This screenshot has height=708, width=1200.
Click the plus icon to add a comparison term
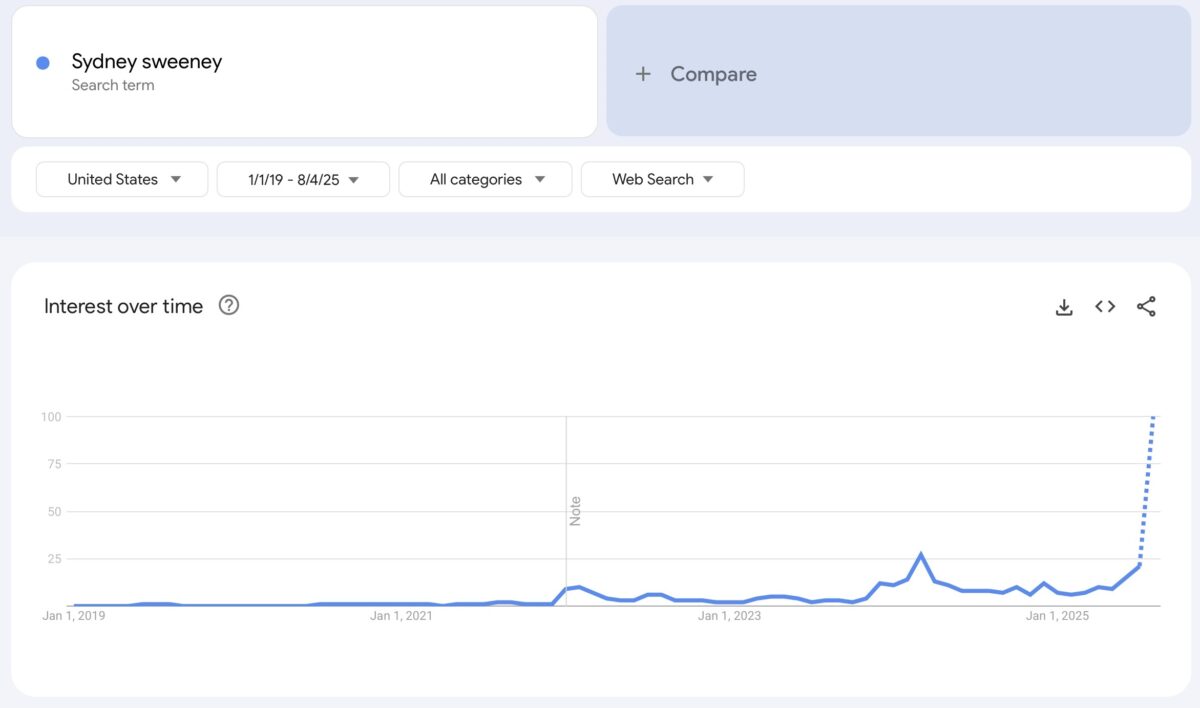tap(643, 73)
